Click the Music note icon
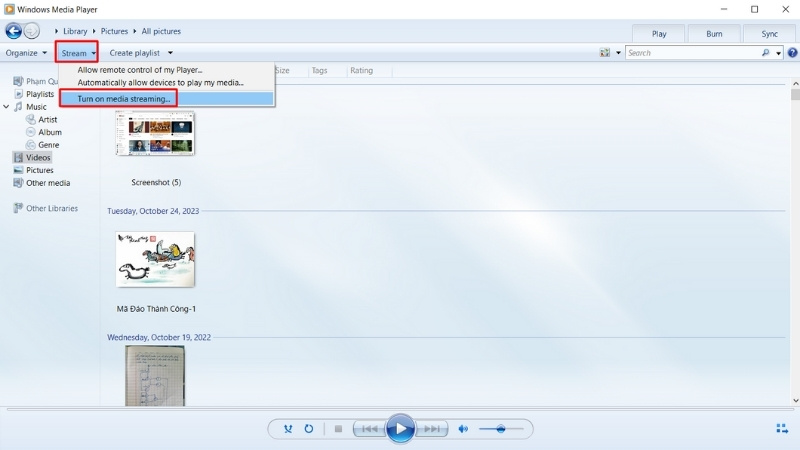Image resolution: width=800 pixels, height=450 pixels. (x=18, y=107)
